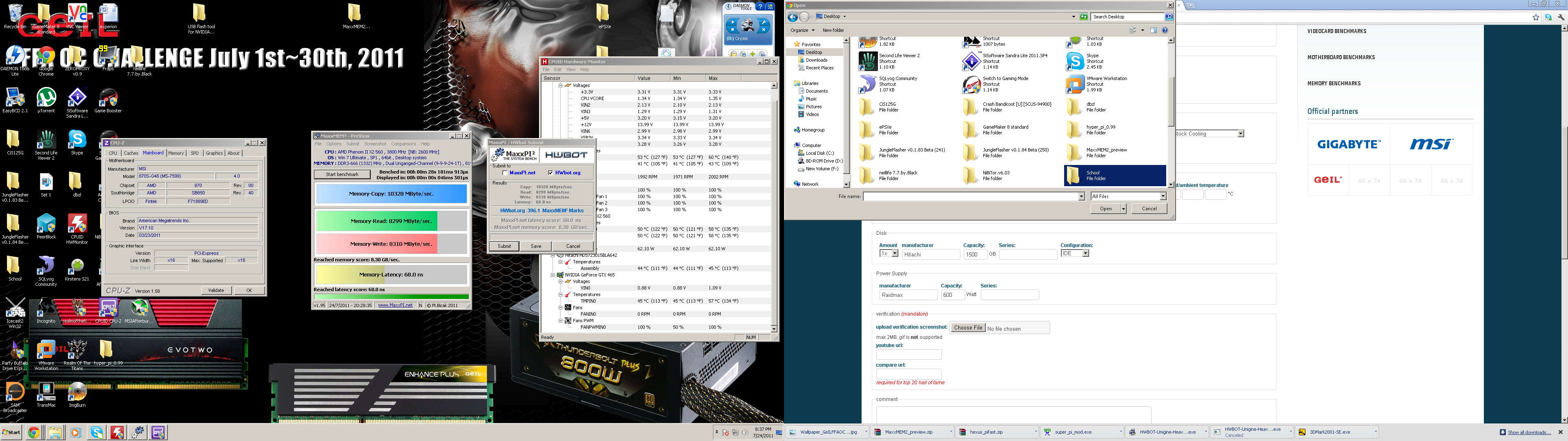Click the Skype taskbar button
Screen dimensions: 1568x441
pyautogui.click(x=97, y=432)
